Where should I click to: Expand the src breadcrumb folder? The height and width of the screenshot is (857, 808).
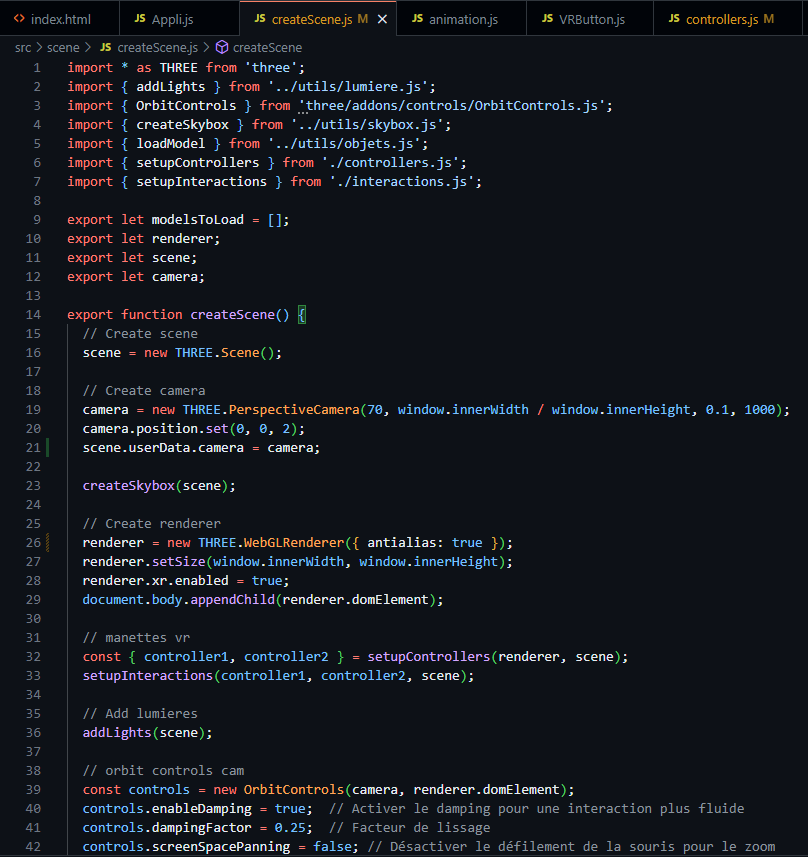pos(23,47)
